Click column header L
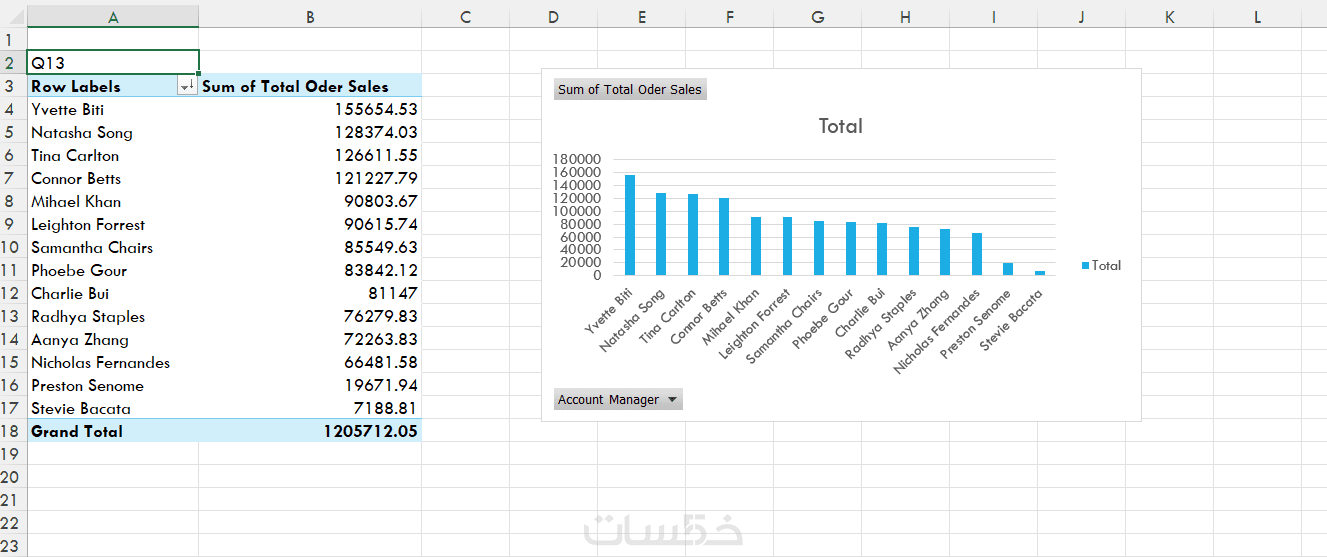The width and height of the screenshot is (1327, 557). [x=1257, y=17]
